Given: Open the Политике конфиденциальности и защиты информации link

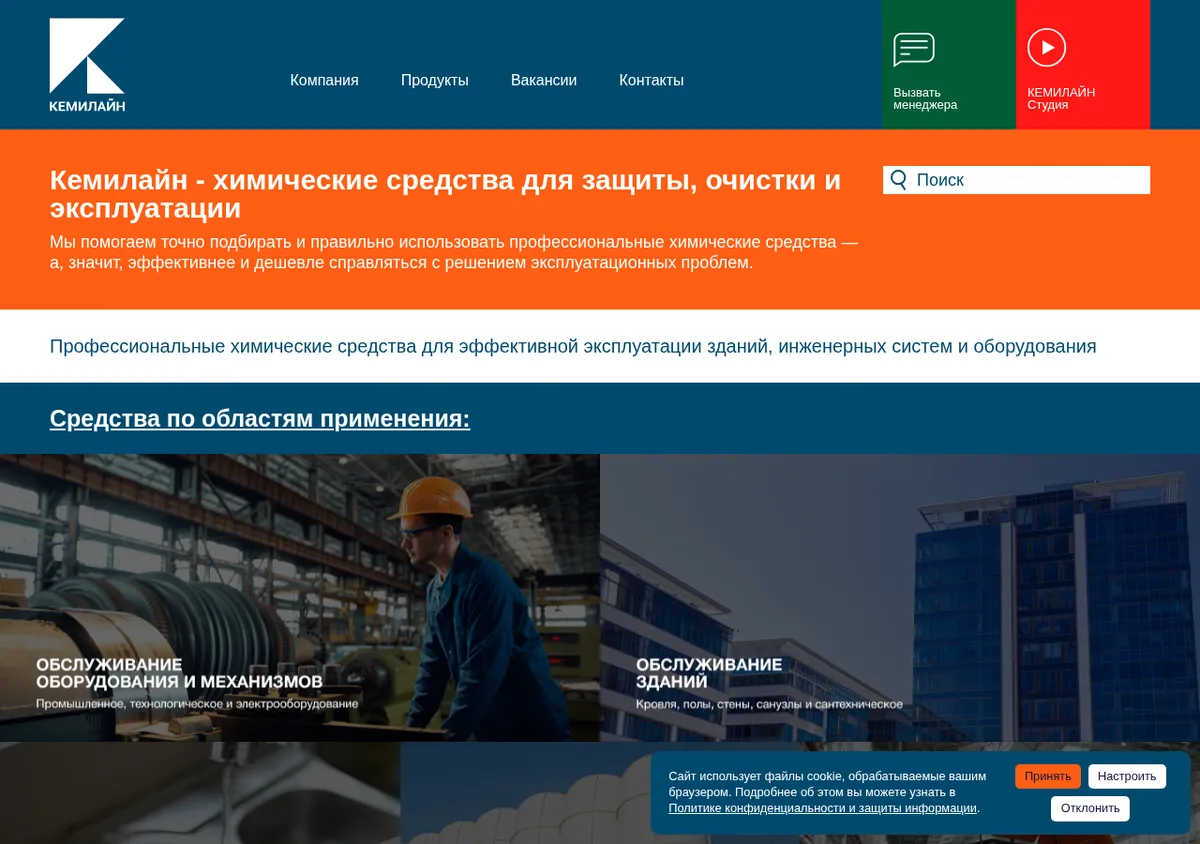Looking at the screenshot, I should 823,808.
